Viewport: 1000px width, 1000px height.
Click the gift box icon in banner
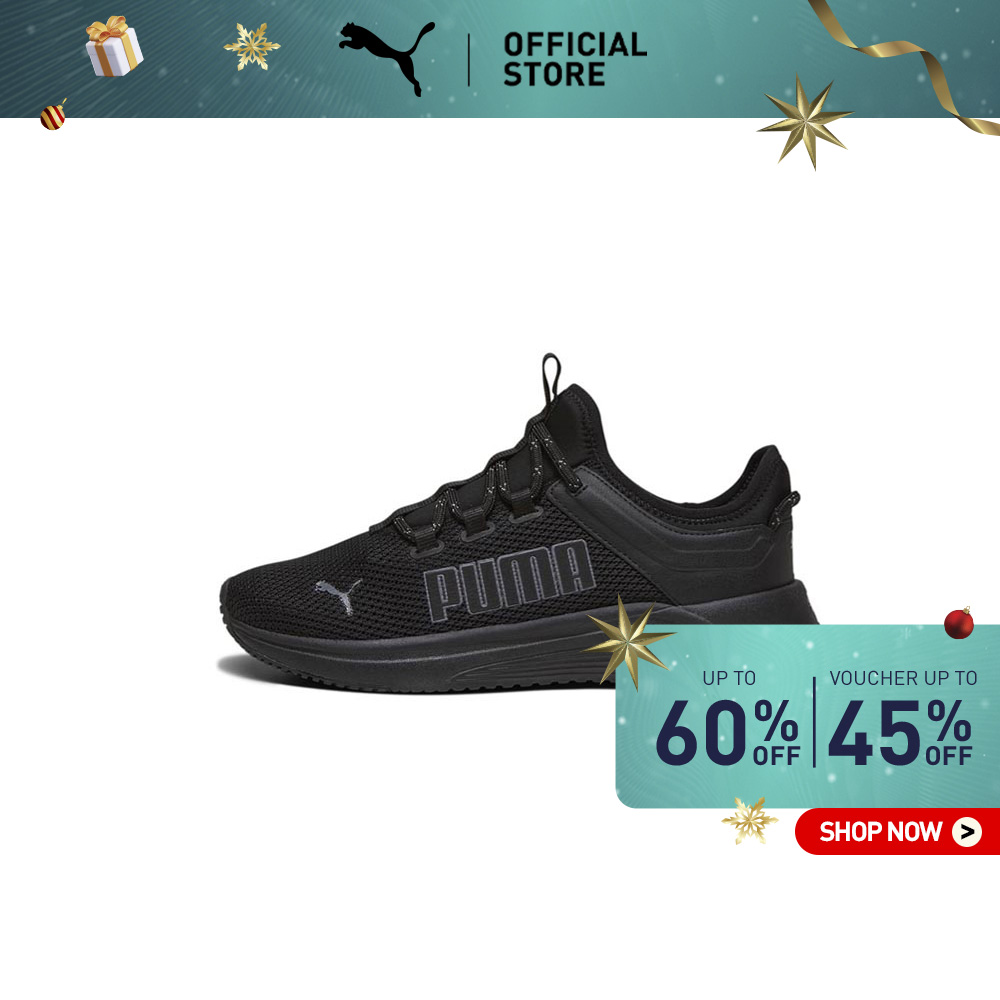[x=115, y=46]
